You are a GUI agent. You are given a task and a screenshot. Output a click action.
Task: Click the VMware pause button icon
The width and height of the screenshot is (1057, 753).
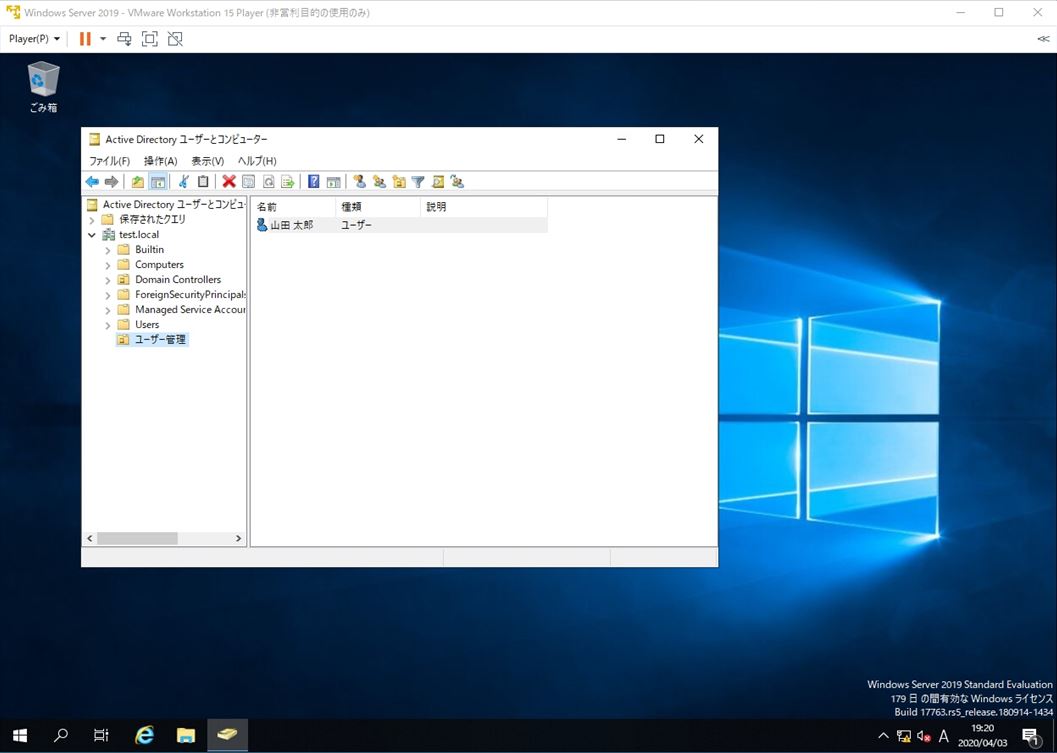tap(85, 39)
